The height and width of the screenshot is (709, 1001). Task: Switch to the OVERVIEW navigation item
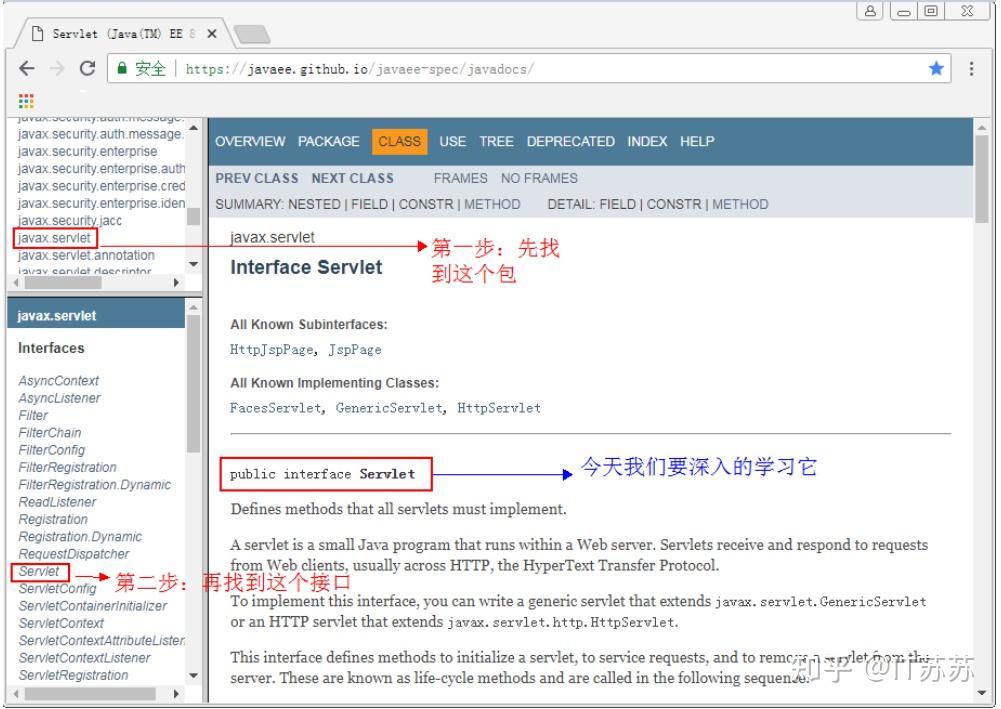tap(250, 141)
